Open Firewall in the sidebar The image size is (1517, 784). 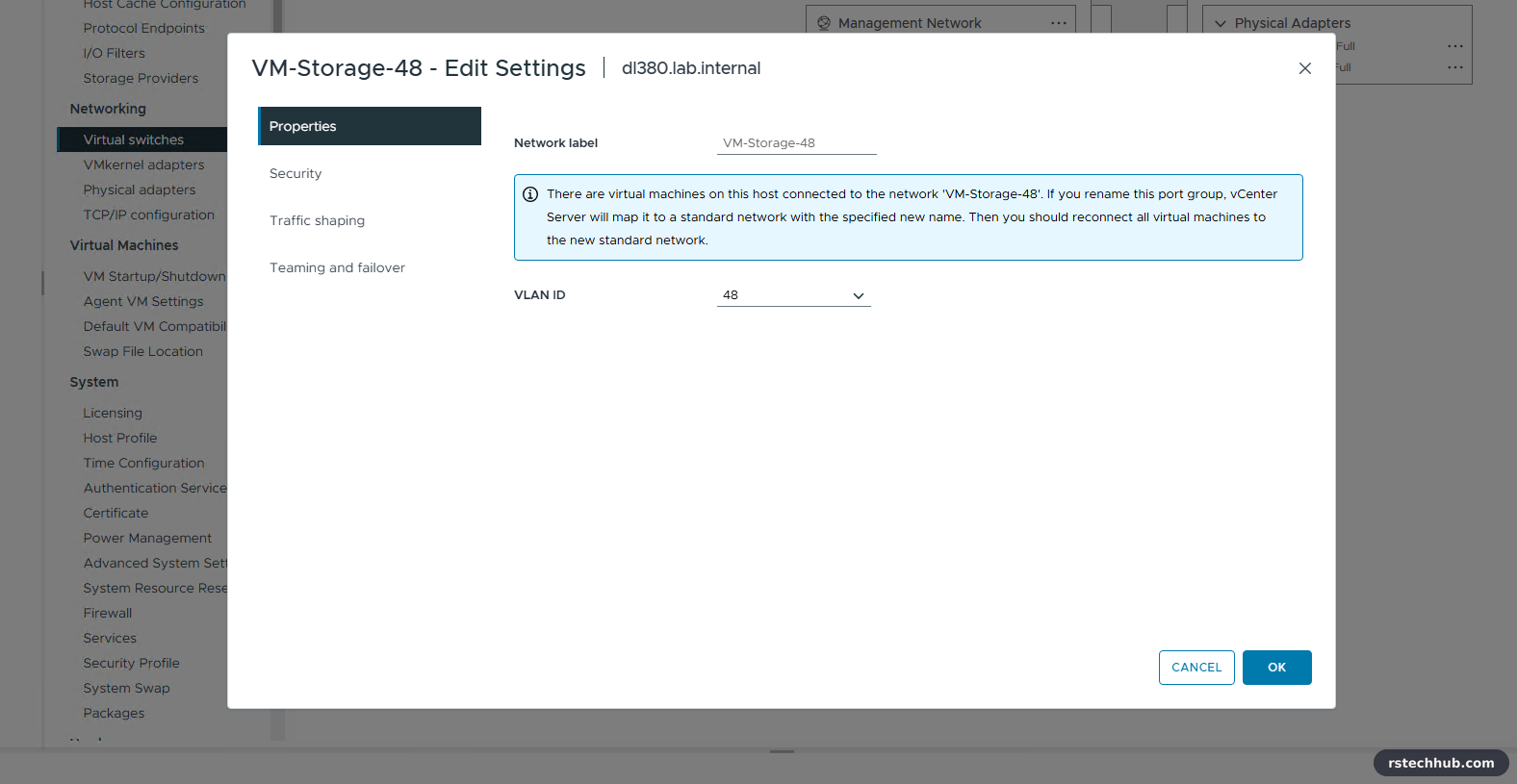point(108,613)
